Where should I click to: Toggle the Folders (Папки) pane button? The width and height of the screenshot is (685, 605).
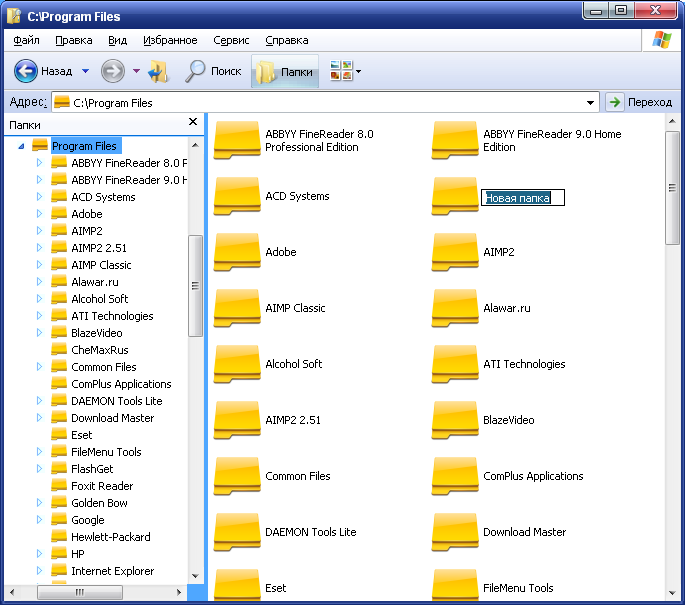point(285,72)
